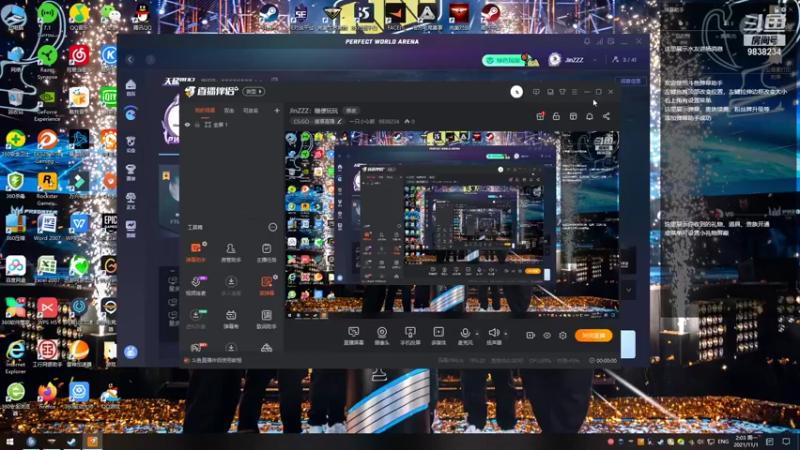Add a new scene with the plus
This screenshot has width=800, height=450.
click(x=277, y=110)
